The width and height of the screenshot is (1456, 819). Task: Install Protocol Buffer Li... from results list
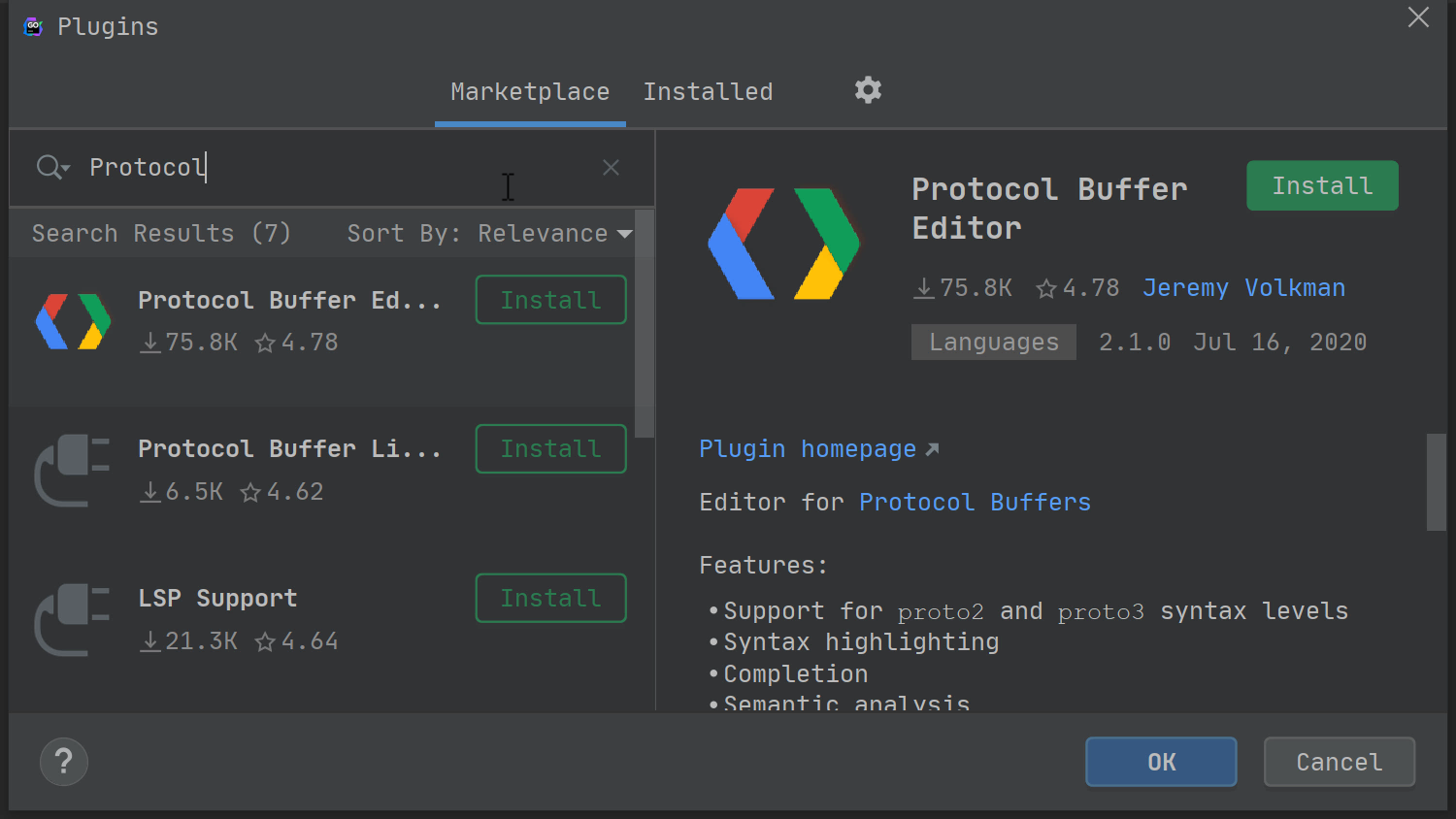click(550, 448)
